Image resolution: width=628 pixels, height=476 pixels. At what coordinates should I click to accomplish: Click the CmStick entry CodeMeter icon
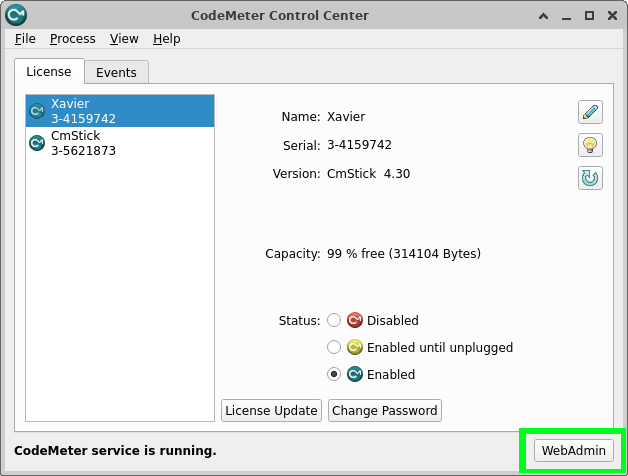tap(37, 143)
